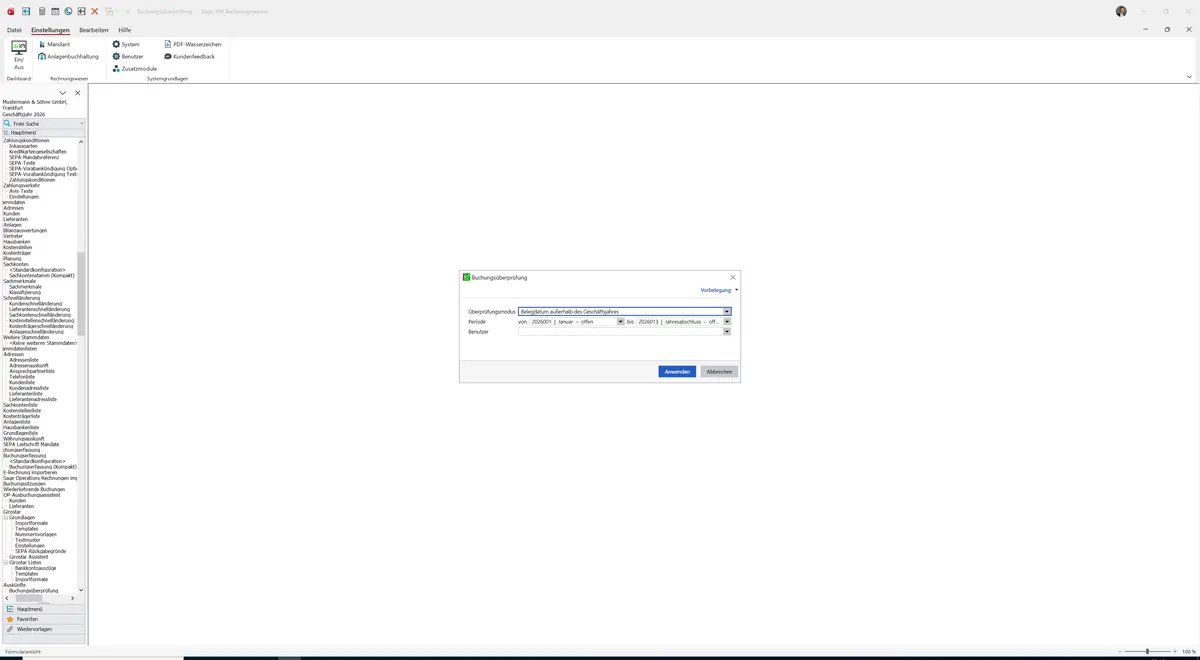The height and width of the screenshot is (660, 1200).
Task: Open Anlagenbuchhaltung from the ribbon
Action: point(69,57)
